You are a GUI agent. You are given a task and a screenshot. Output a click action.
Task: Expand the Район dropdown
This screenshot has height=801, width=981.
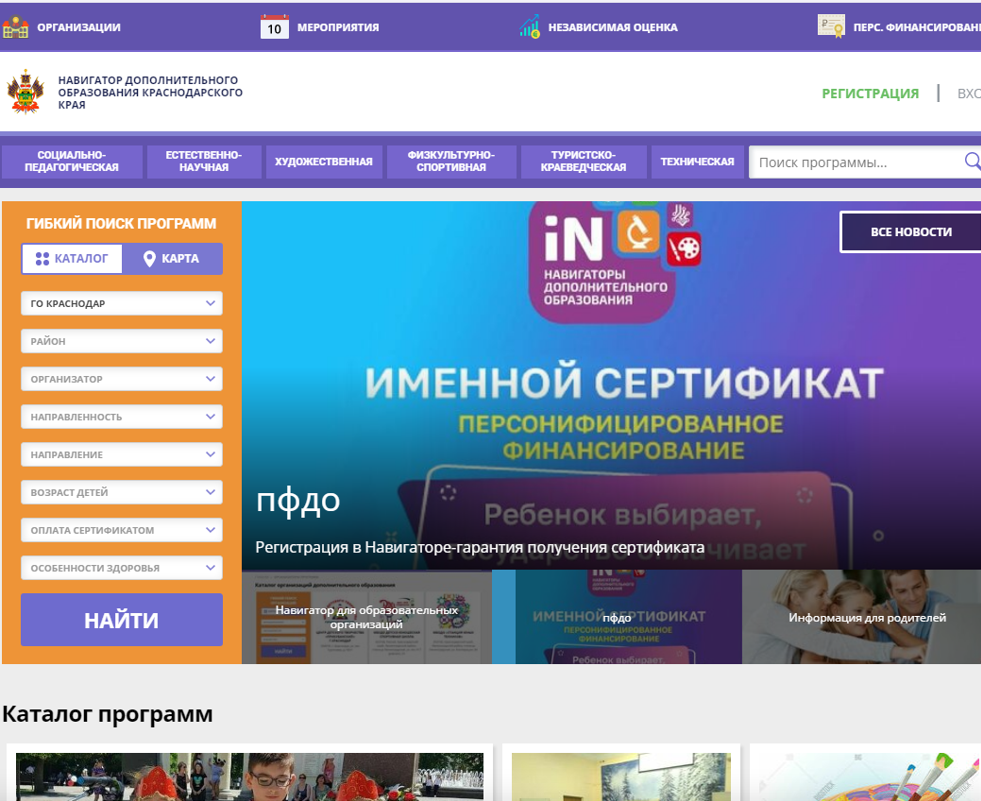click(x=121, y=341)
